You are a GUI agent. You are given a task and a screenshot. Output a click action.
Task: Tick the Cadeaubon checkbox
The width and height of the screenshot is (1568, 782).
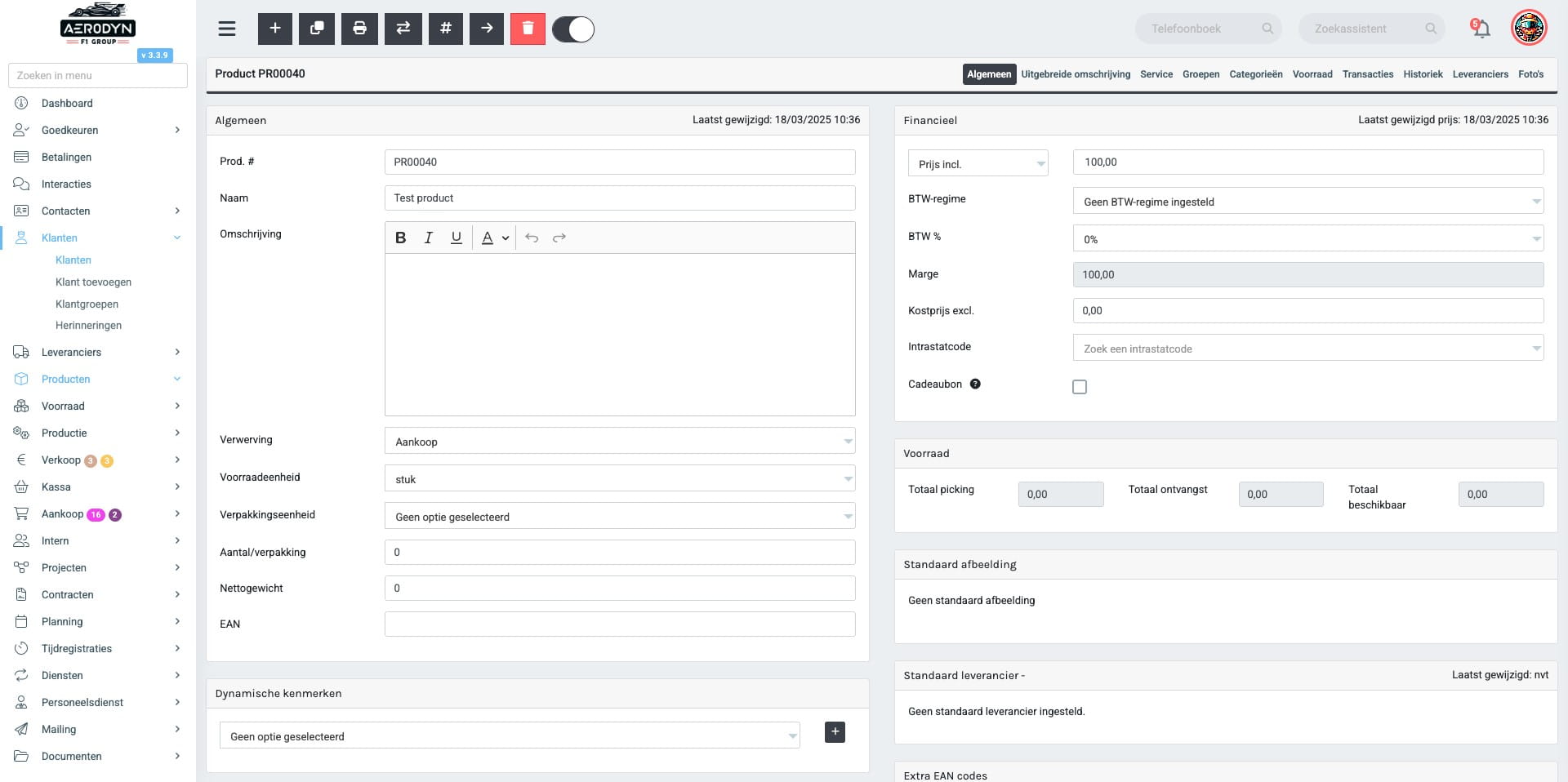(x=1080, y=387)
